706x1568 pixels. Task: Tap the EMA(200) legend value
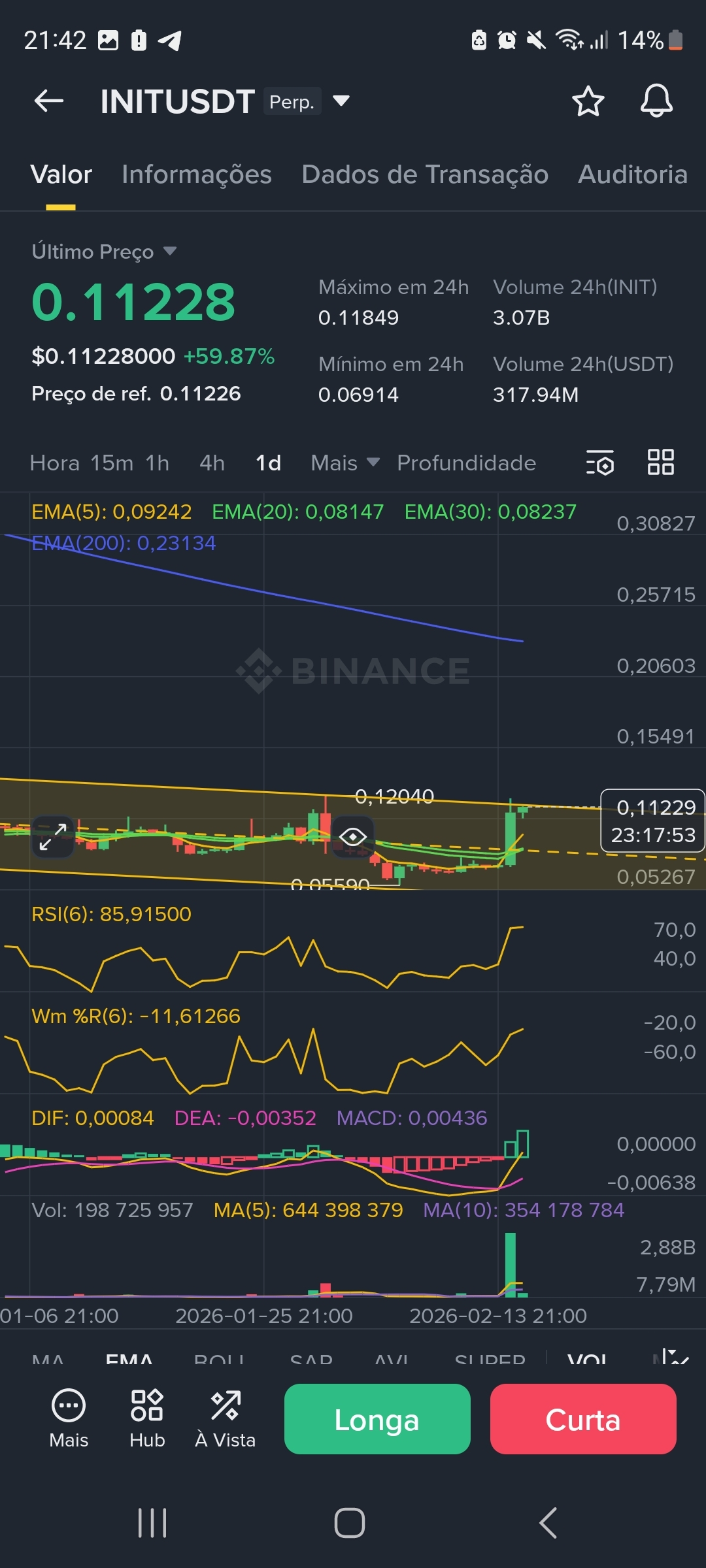coord(124,543)
